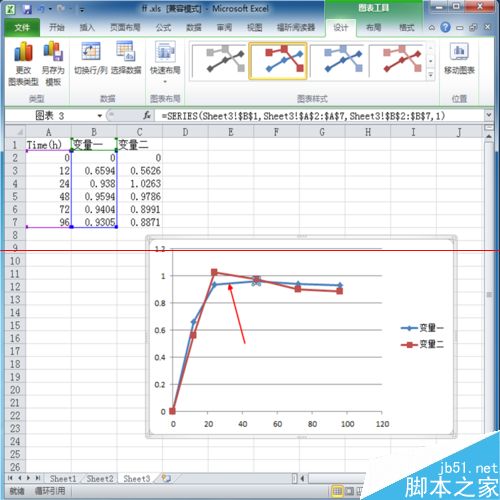This screenshot has height=500, width=500.
Task: Open the Quick Layout gallery
Action: 165,62
